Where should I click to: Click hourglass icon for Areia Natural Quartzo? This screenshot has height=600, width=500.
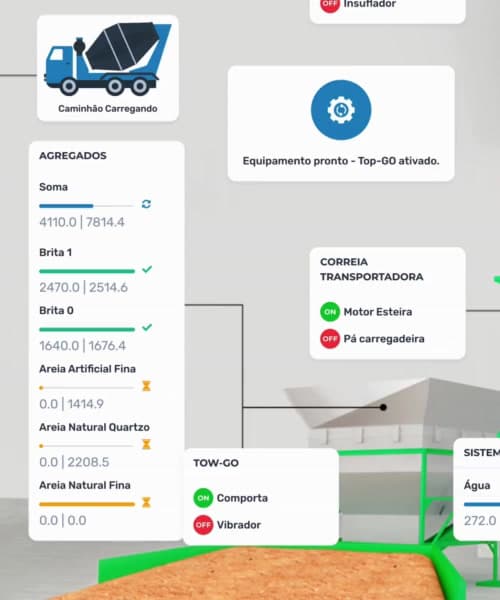[146, 444]
